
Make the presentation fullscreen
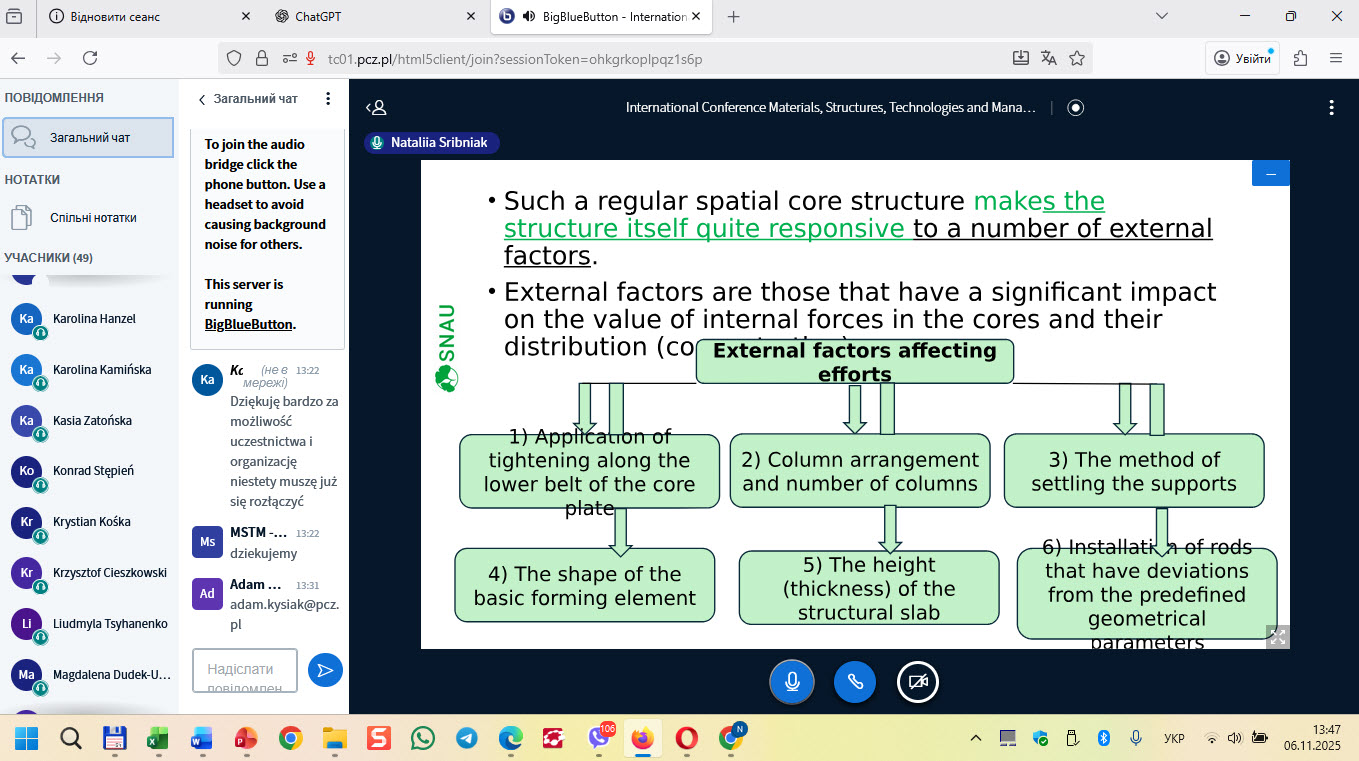[1277, 636]
